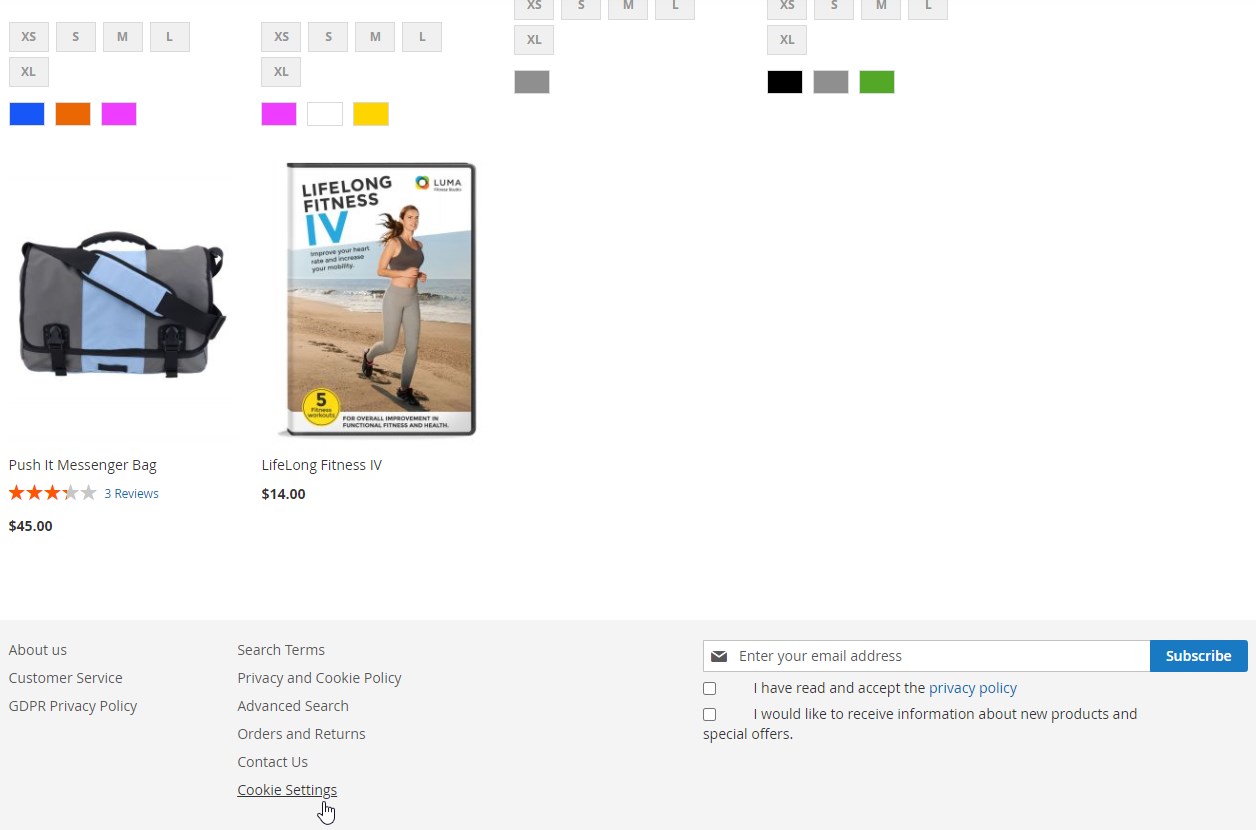Viewport: 1256px width, 830px height.
Task: Open the 3 Reviews link
Action: (x=131, y=493)
